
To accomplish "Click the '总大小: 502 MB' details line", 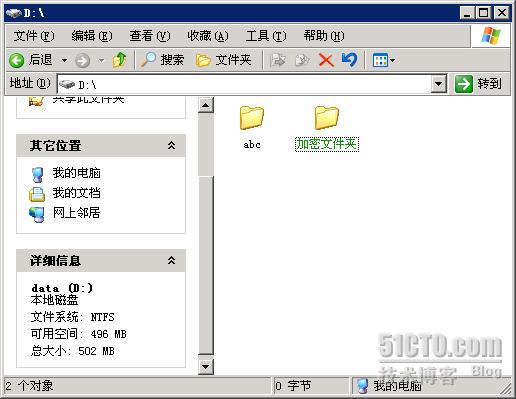I will coord(72,351).
